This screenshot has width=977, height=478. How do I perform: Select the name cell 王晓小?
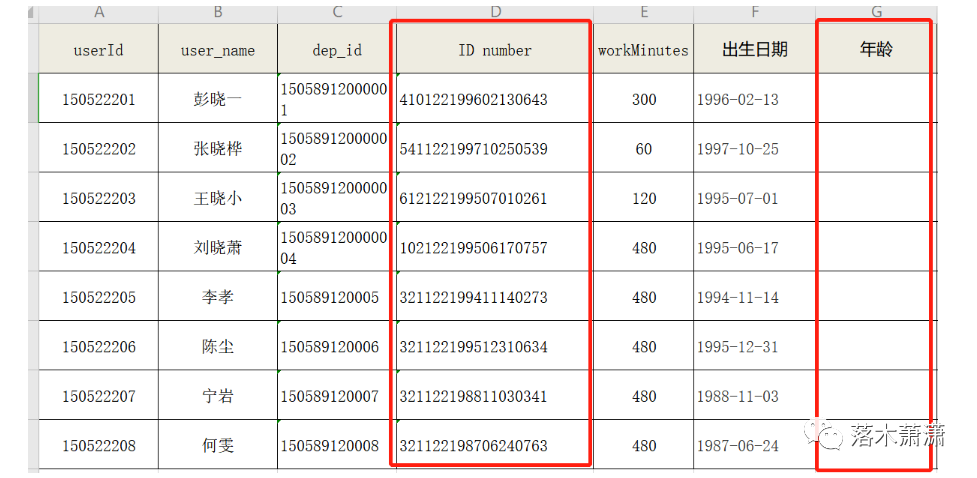[218, 198]
